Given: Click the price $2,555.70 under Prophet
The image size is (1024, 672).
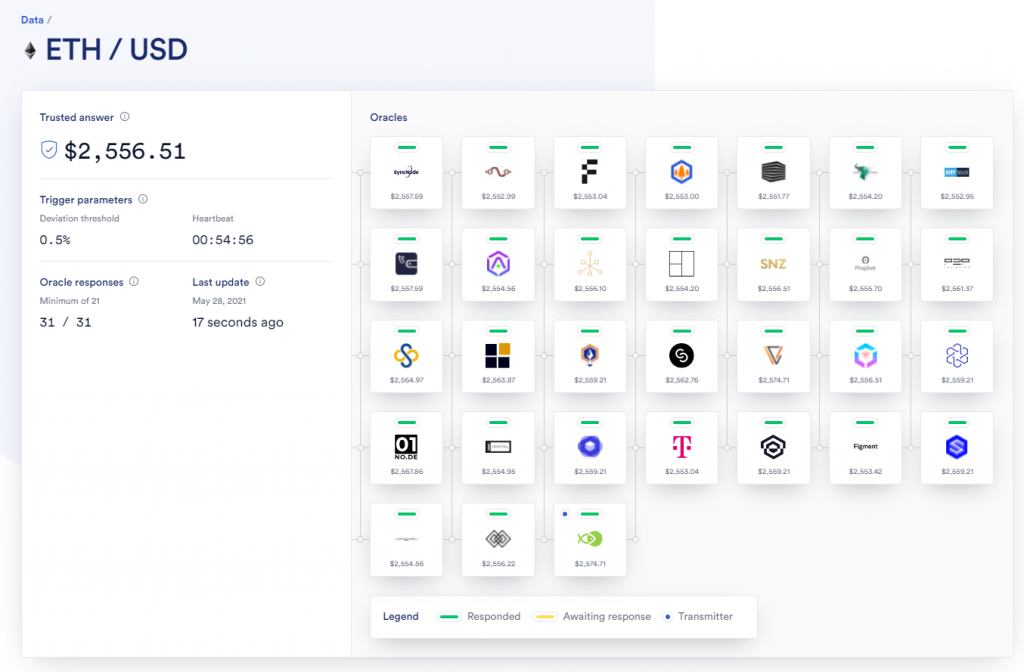Looking at the screenshot, I should click(865, 288).
